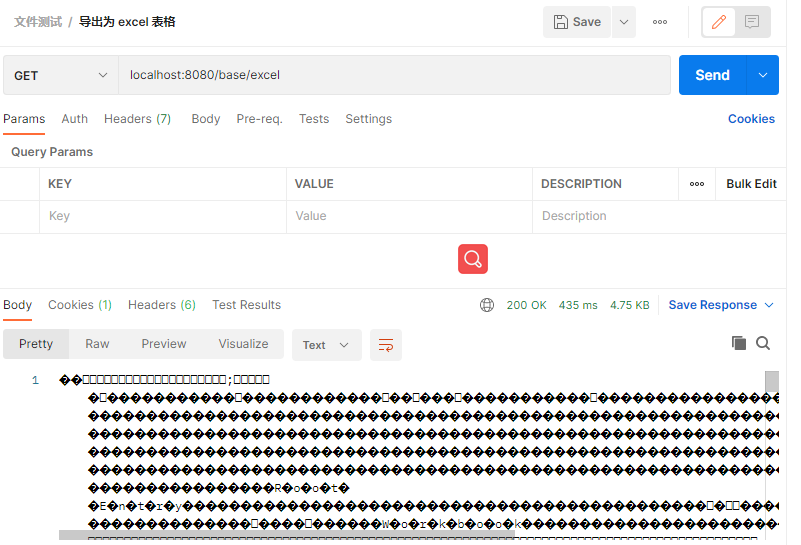Click the globe network info icon

(x=487, y=305)
